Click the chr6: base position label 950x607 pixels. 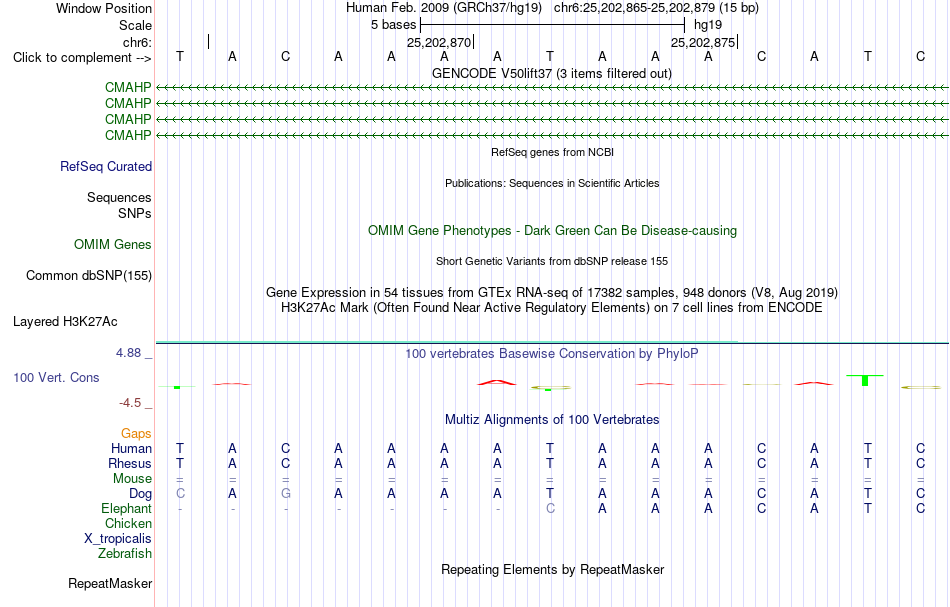[x=137, y=42]
